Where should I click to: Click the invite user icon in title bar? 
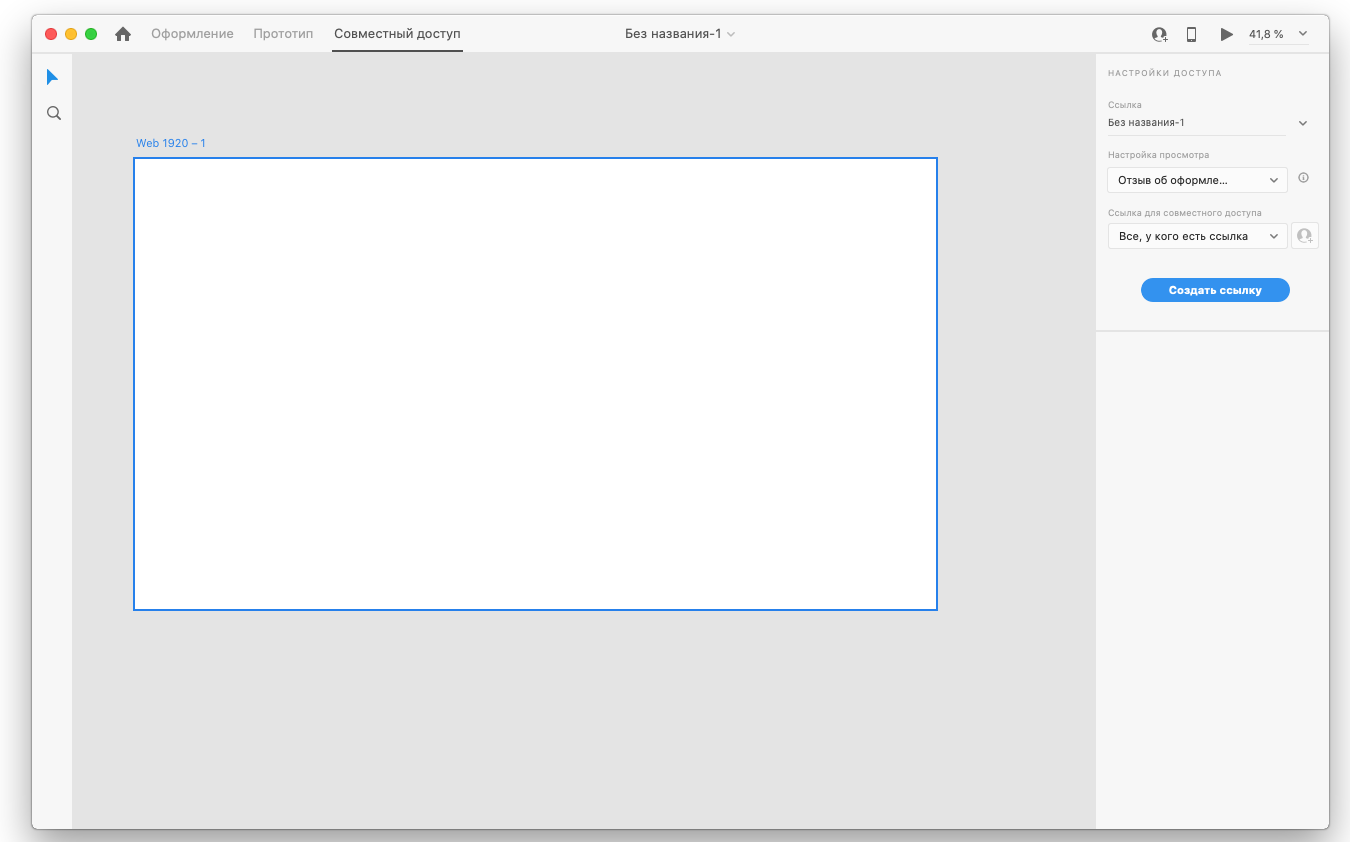coord(1159,34)
